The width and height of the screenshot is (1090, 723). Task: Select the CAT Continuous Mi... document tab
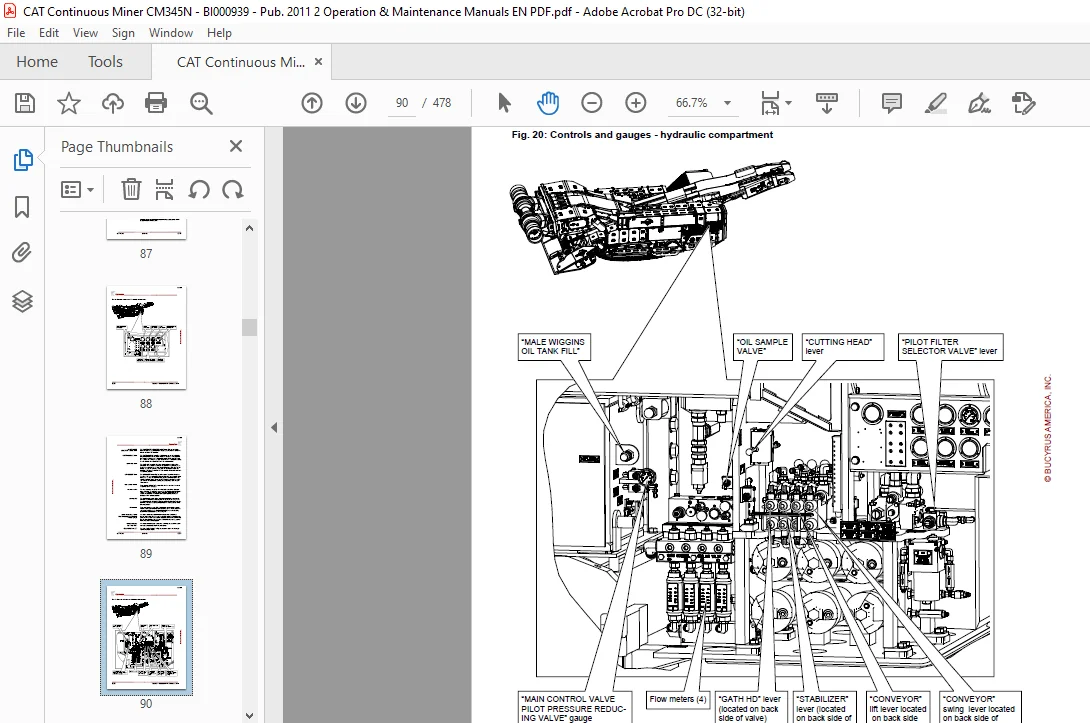[241, 62]
